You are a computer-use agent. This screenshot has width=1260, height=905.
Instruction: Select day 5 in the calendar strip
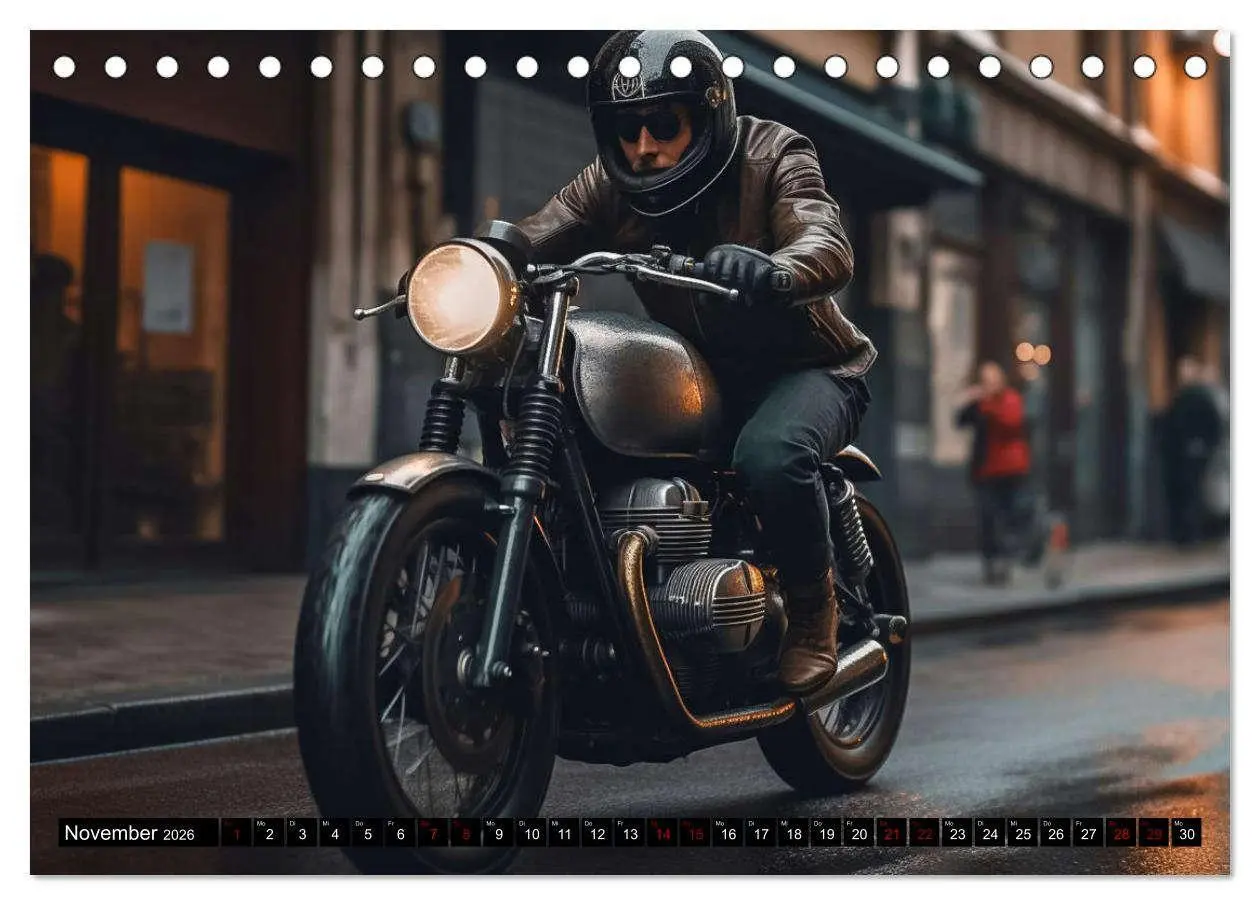(367, 833)
